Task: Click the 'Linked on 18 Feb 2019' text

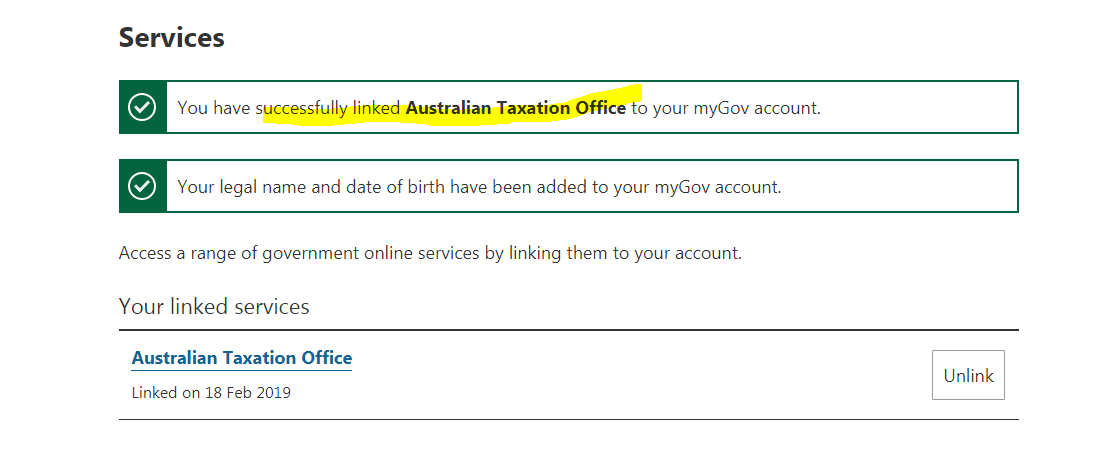Action: [x=211, y=392]
